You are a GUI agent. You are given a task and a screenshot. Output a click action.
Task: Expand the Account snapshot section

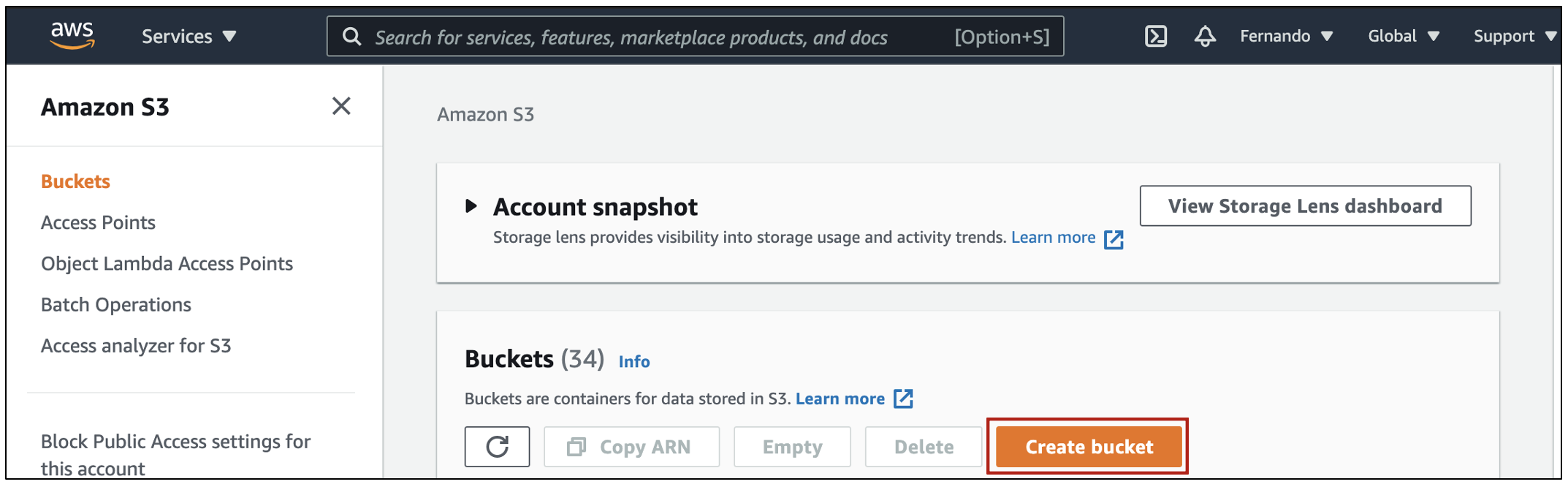click(x=471, y=206)
